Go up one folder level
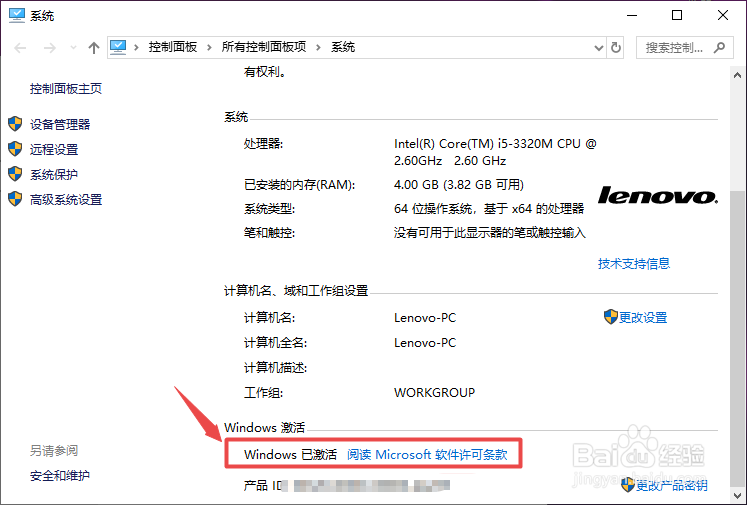Viewport: 747px width, 505px height. tap(94, 48)
